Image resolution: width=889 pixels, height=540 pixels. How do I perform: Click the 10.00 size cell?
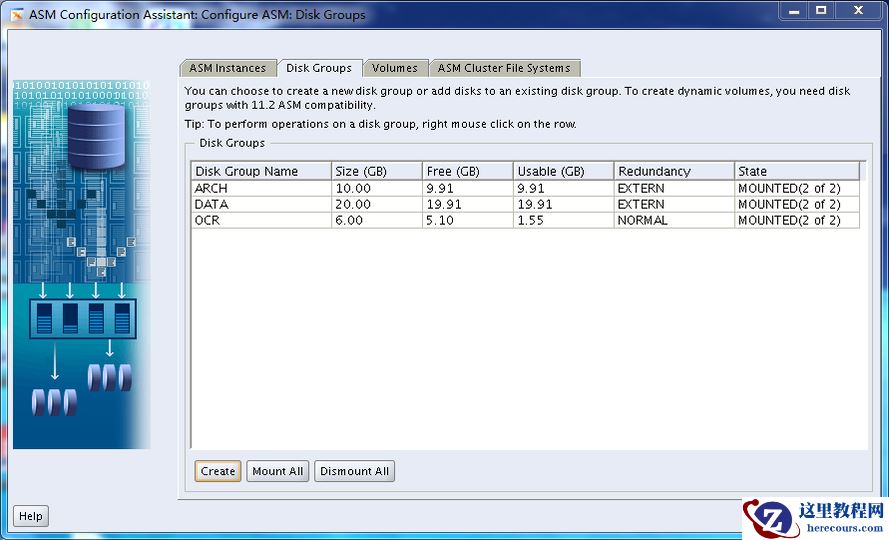tap(377, 188)
